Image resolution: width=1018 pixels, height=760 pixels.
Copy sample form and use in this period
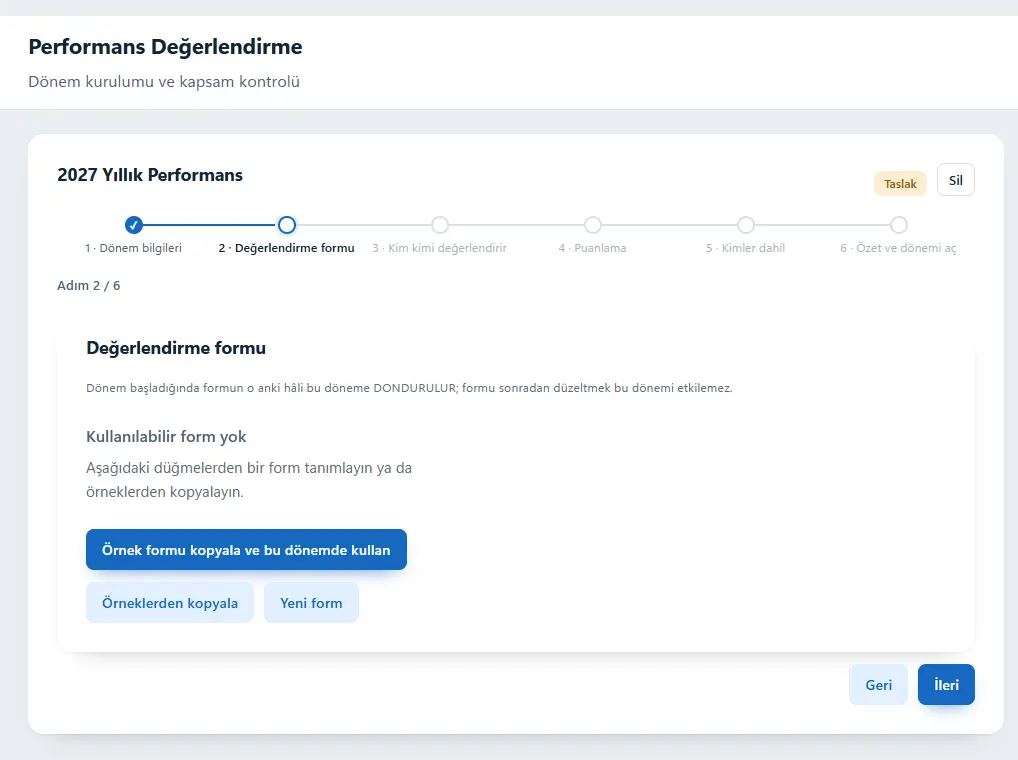[246, 550]
